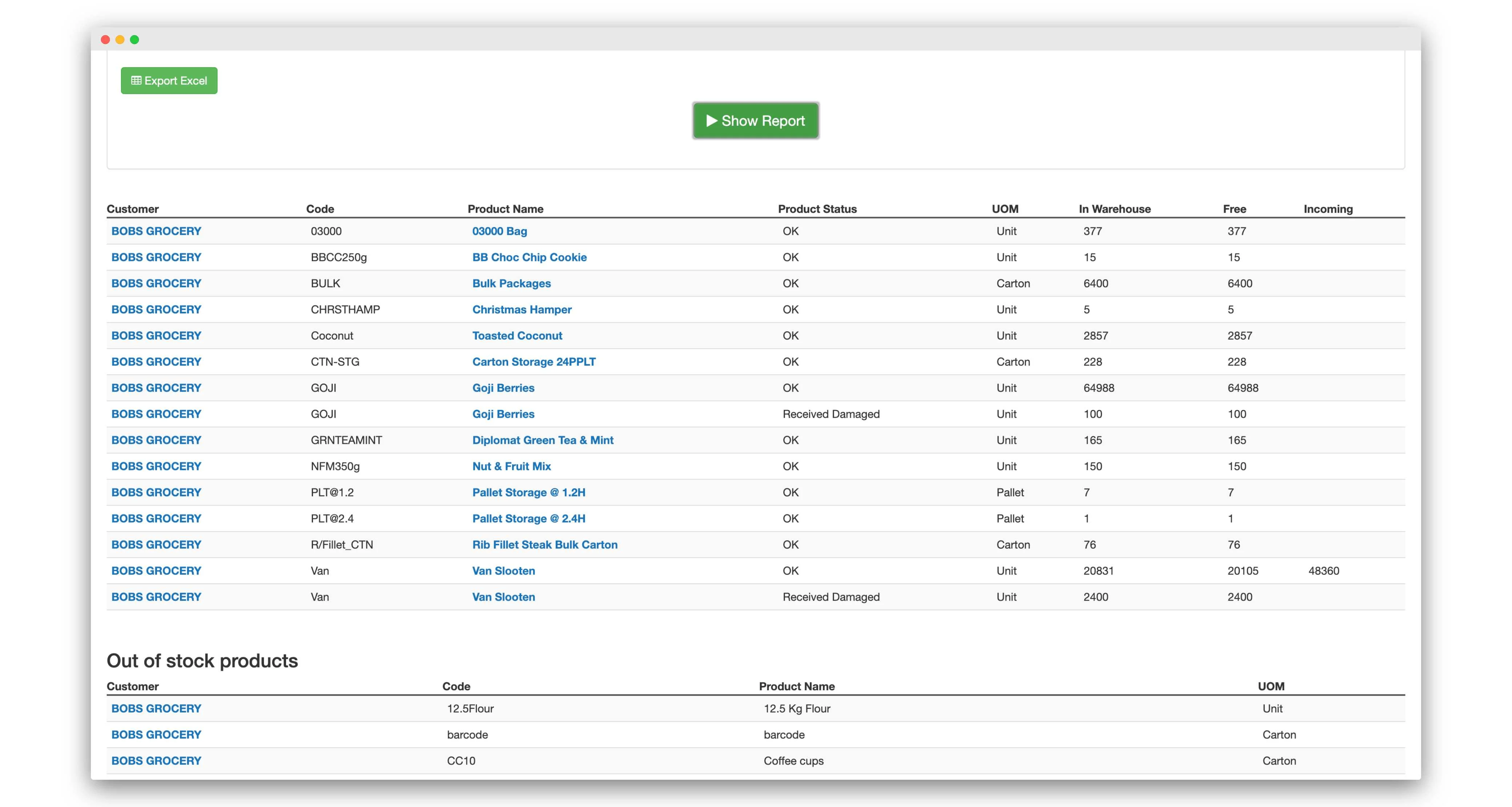Open Van Slooten link with OK status
1512x807 pixels.
pyautogui.click(x=504, y=570)
